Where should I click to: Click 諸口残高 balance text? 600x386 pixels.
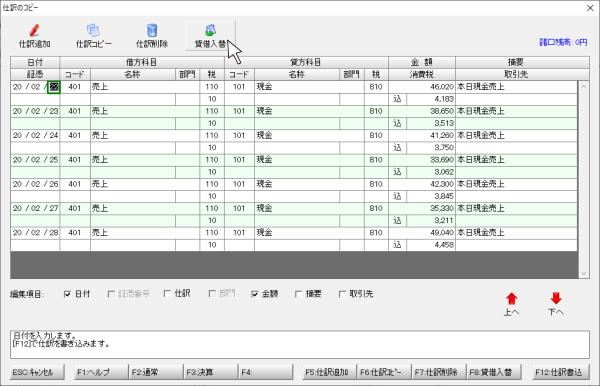pos(563,42)
